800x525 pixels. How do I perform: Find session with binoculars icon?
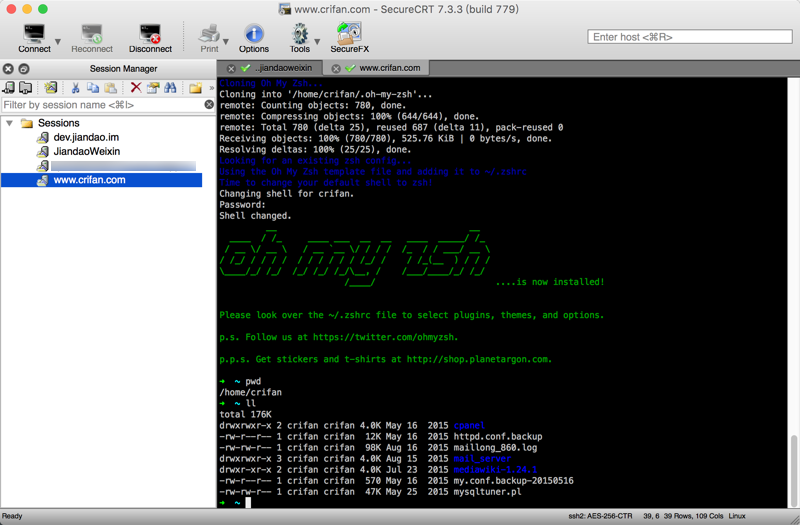coord(170,88)
